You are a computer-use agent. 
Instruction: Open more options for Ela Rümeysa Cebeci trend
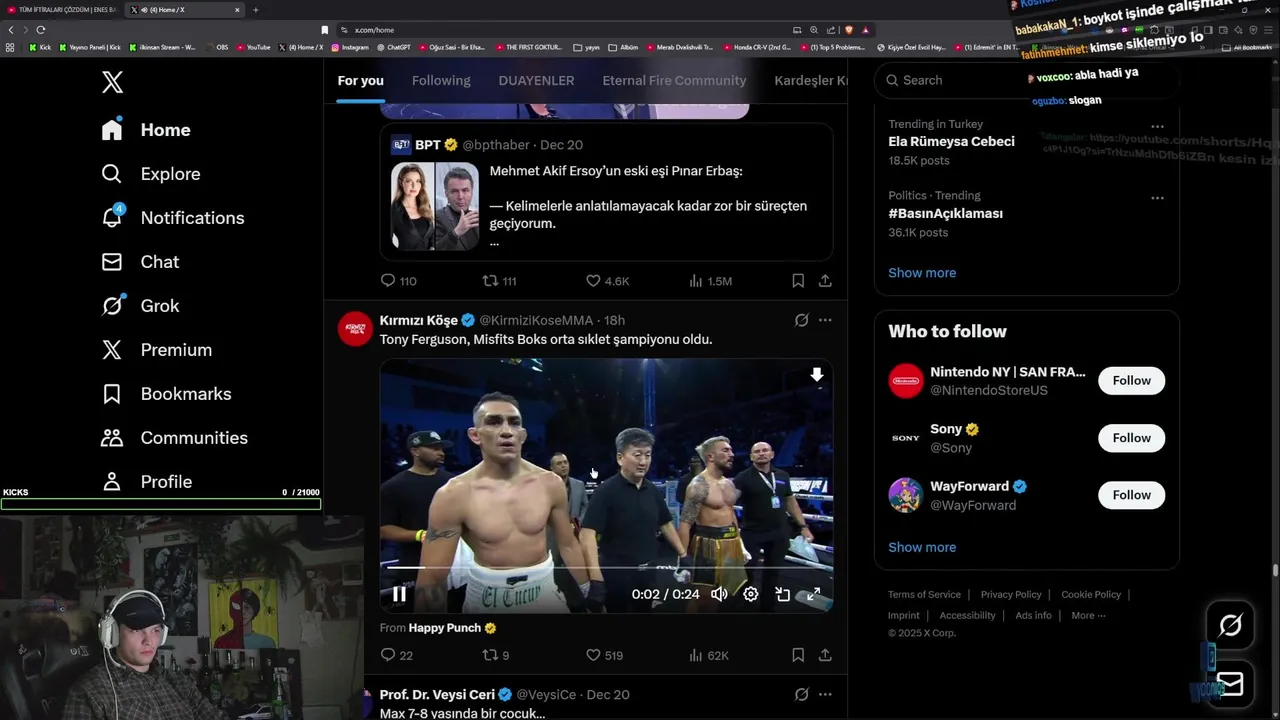1157,126
